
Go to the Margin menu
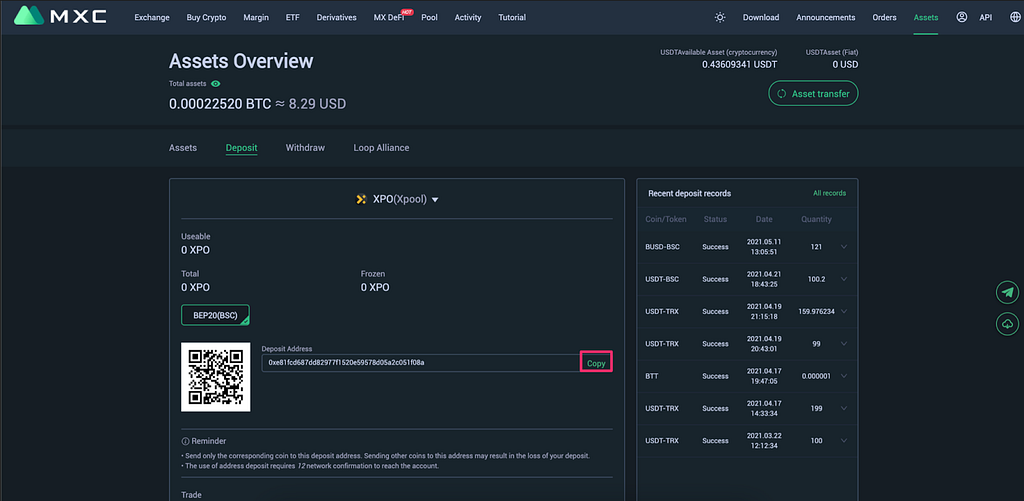tap(256, 18)
